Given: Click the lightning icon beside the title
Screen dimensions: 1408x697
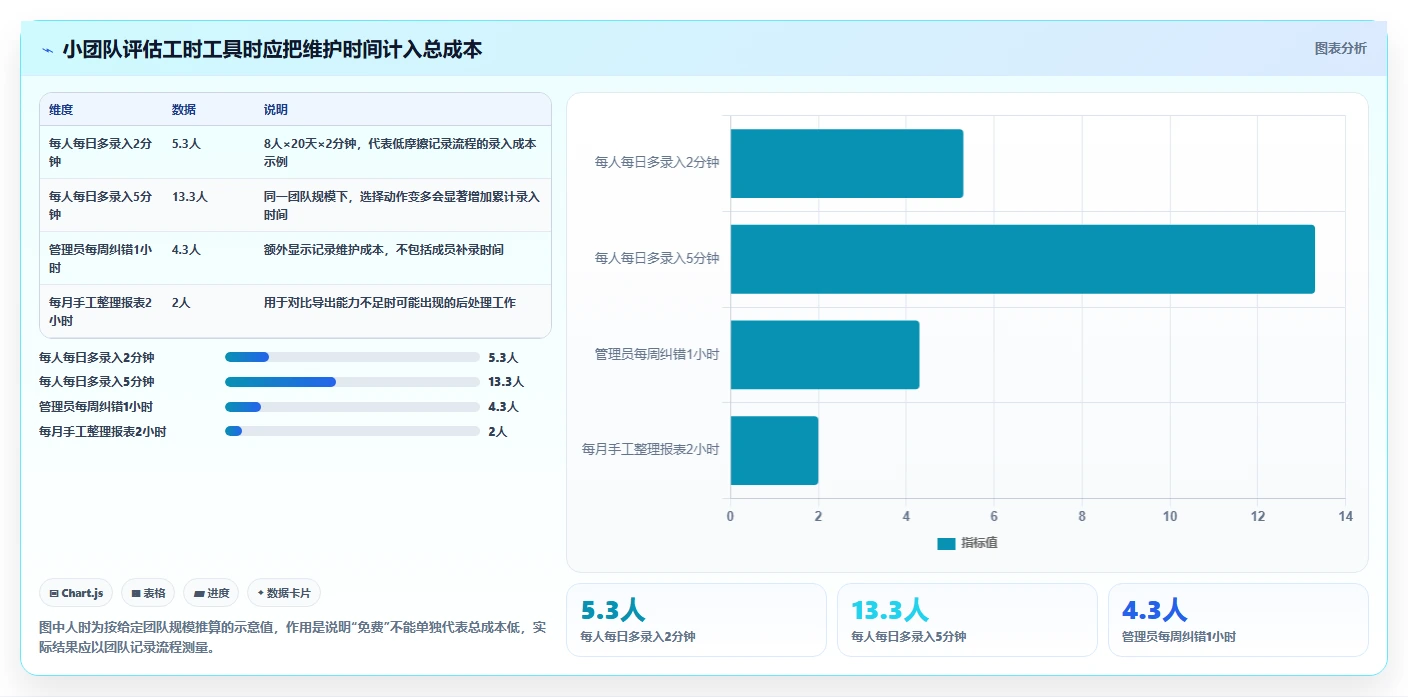Looking at the screenshot, I should (48, 50).
